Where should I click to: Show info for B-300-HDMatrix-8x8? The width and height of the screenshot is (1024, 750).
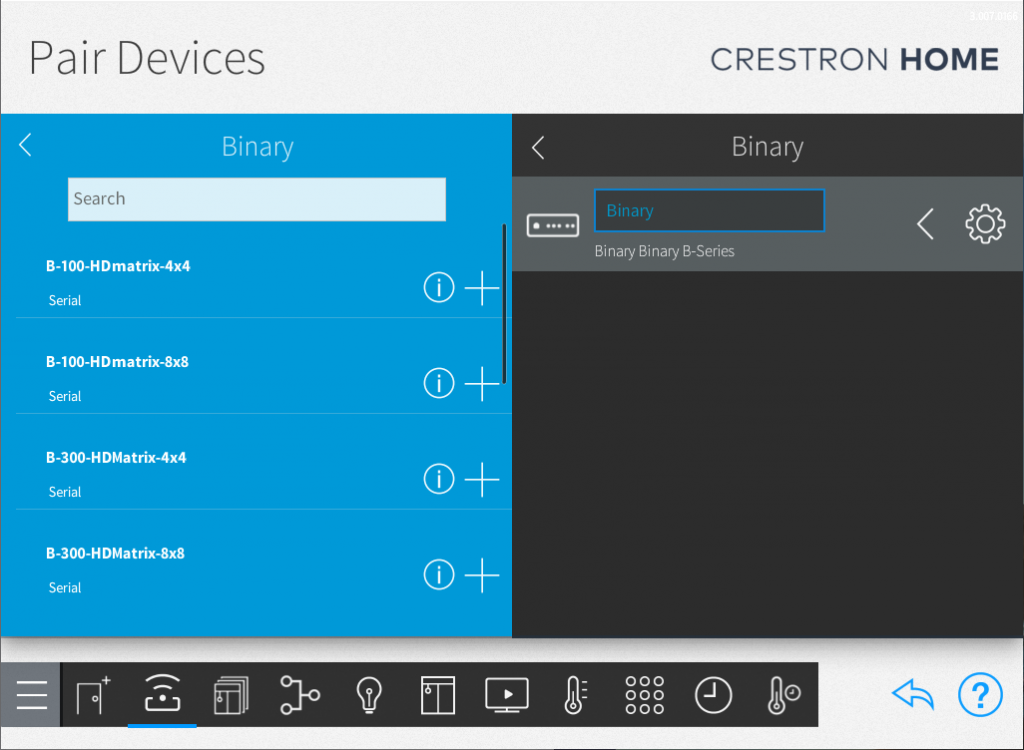[x=439, y=575]
